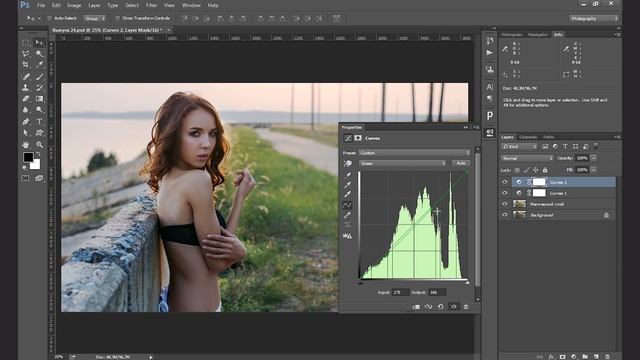Select the Crop tool
This screenshot has height=360, width=640.
point(26,64)
